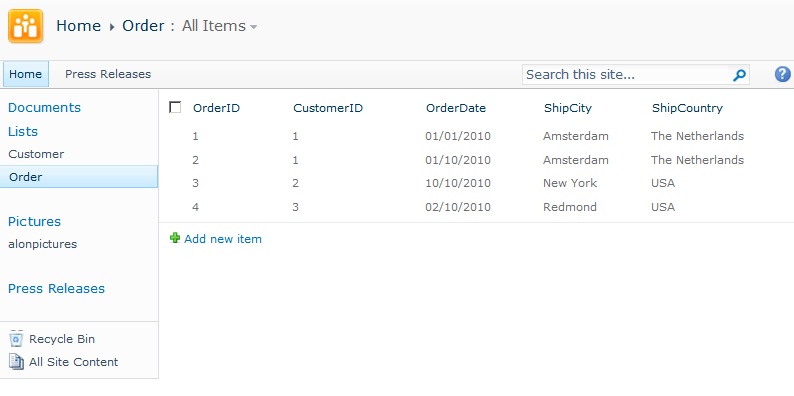Viewport: 794px width, 396px height.
Task: Click the Recycle Bin icon
Action: [16, 339]
